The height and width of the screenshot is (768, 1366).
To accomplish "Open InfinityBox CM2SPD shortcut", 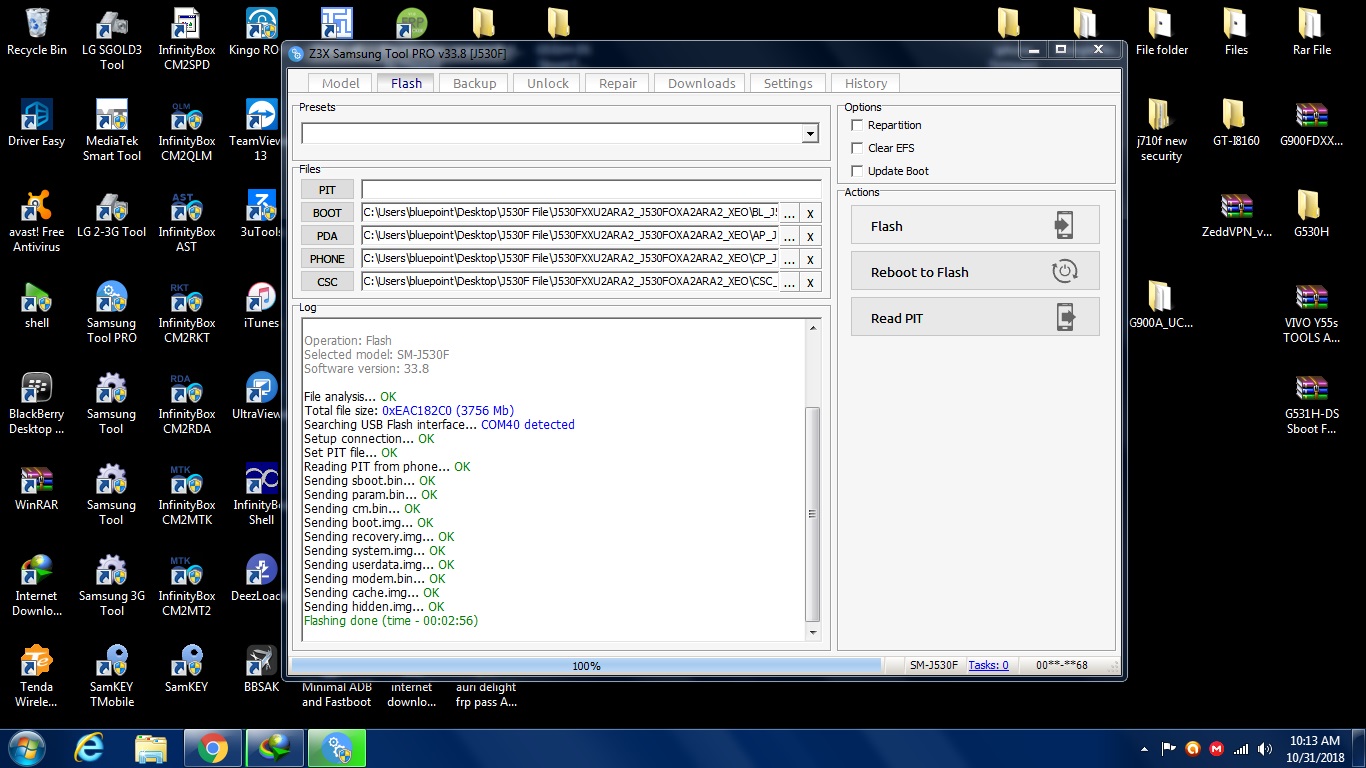I will [186, 40].
